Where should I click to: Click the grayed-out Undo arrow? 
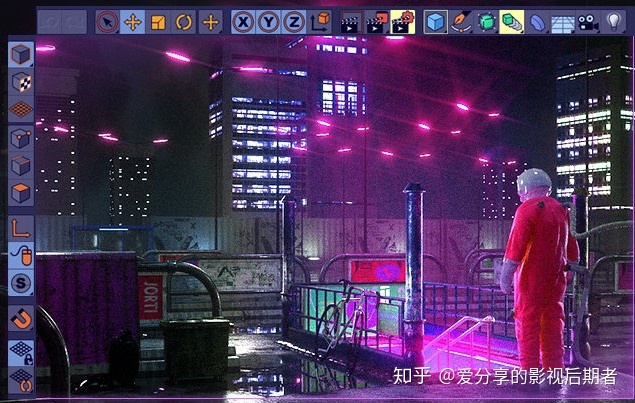50,22
